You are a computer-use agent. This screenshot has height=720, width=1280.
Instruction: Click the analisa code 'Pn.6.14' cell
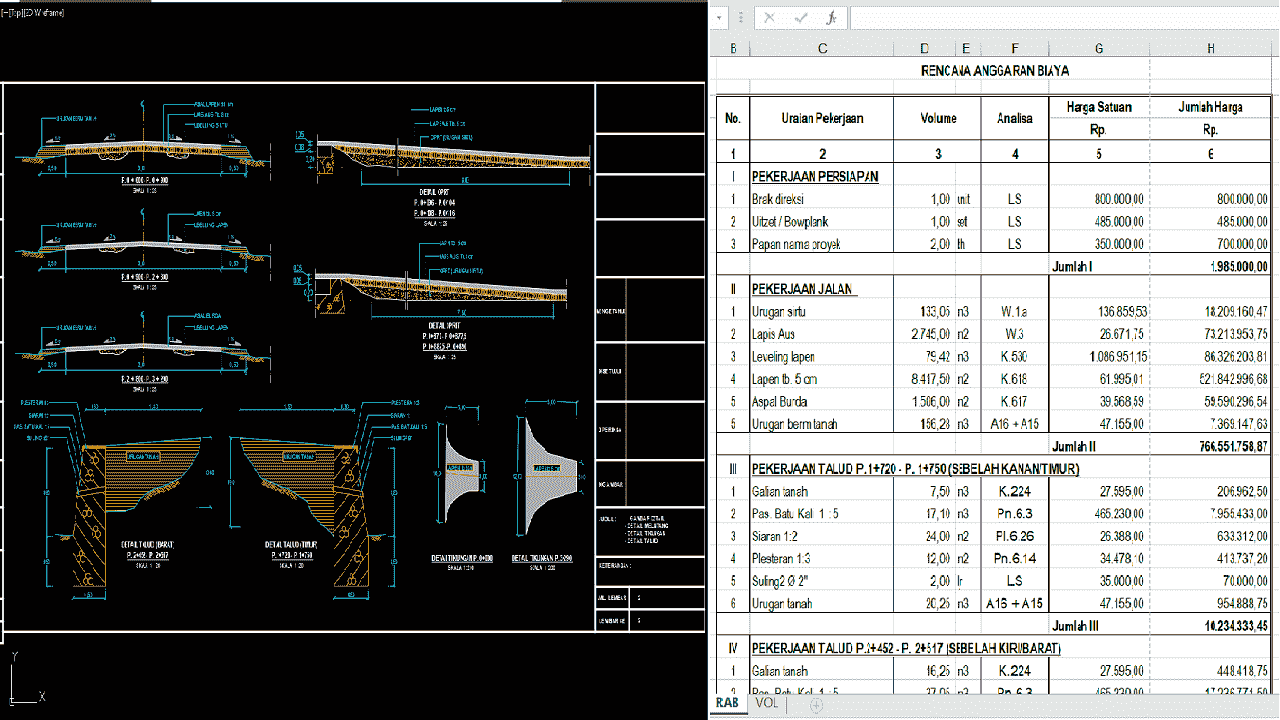1015,559
